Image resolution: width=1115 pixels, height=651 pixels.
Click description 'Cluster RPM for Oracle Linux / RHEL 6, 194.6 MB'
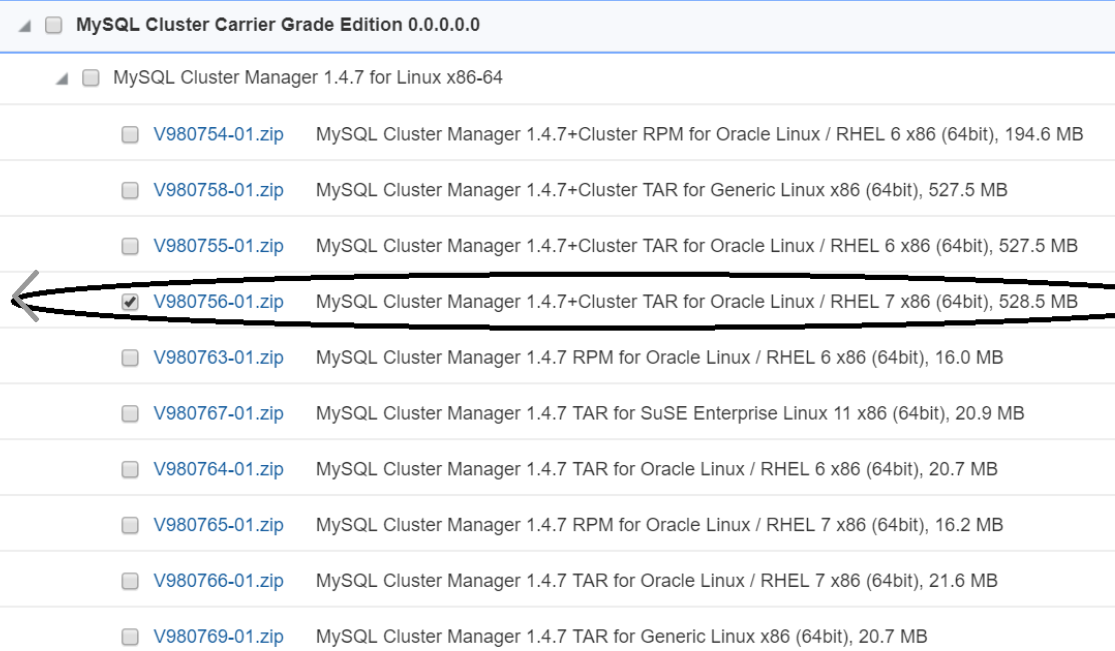(700, 134)
